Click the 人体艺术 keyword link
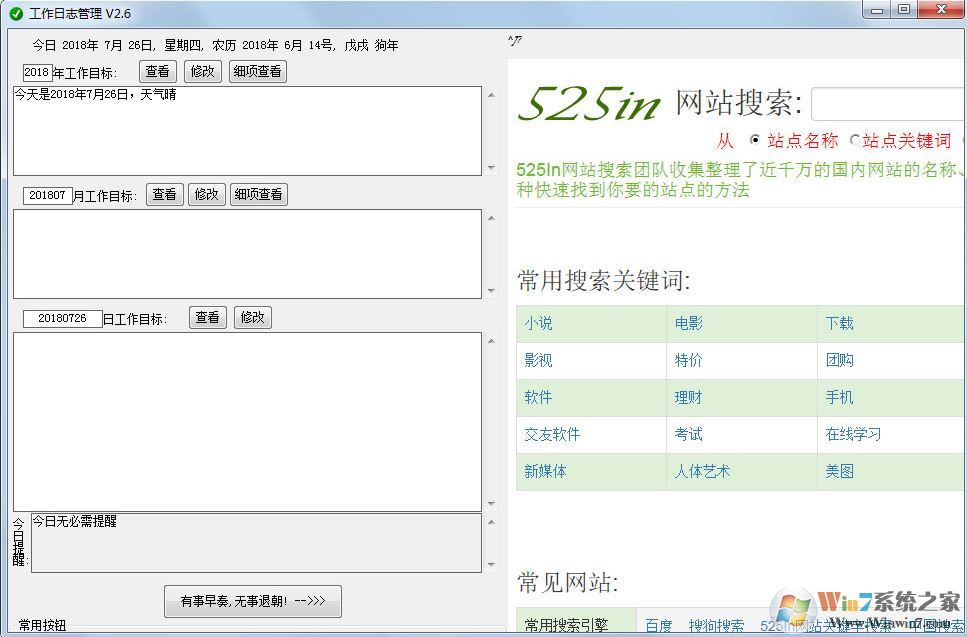The width and height of the screenshot is (967, 637). pos(702,471)
